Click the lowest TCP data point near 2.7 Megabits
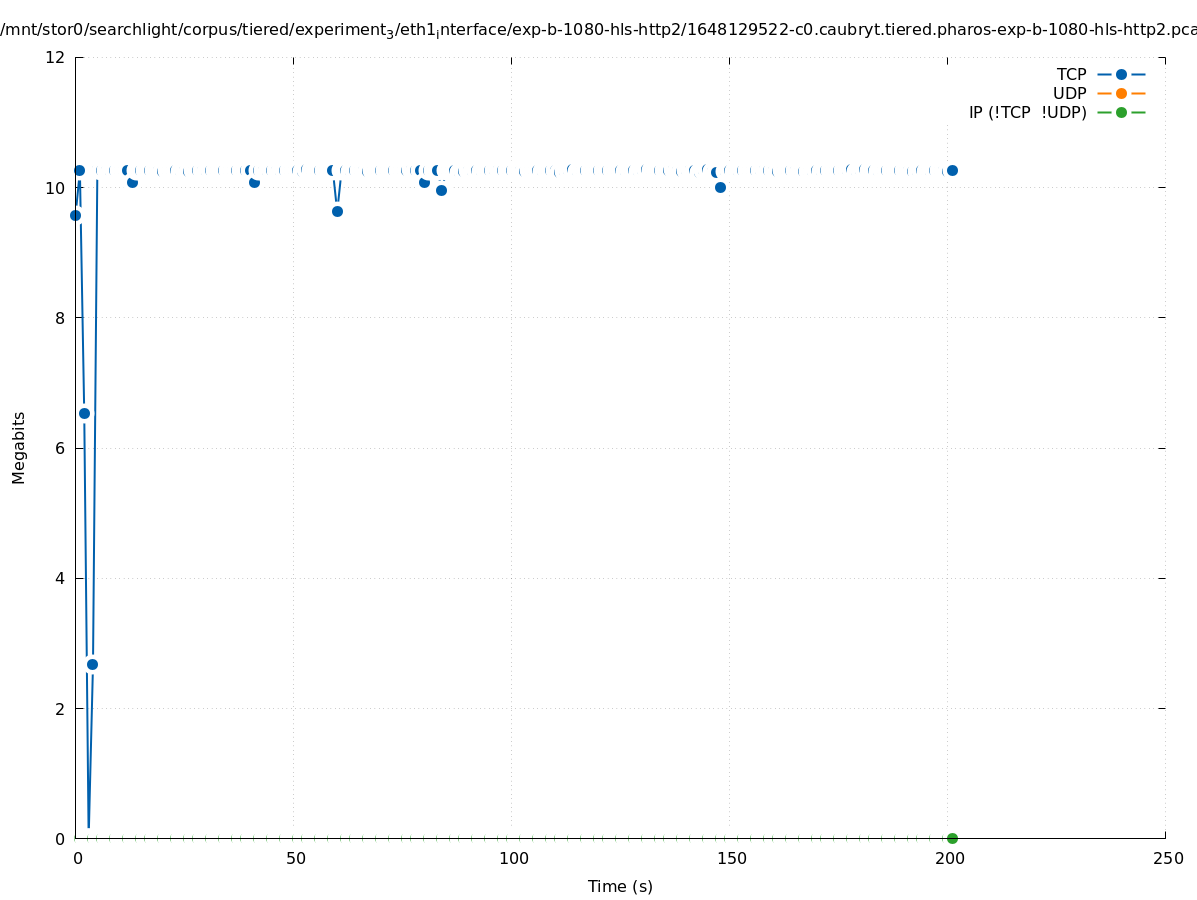The width and height of the screenshot is (1197, 900). (x=92, y=664)
